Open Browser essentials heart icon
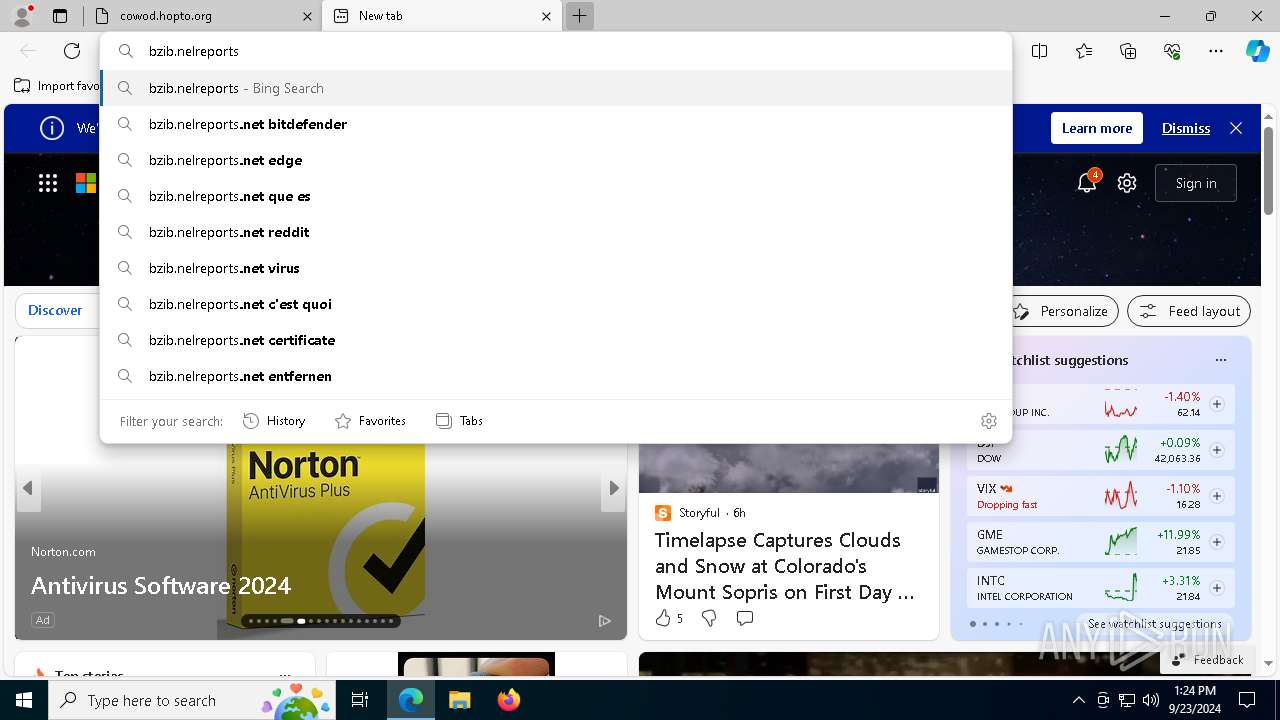The image size is (1280, 720). (1172, 51)
